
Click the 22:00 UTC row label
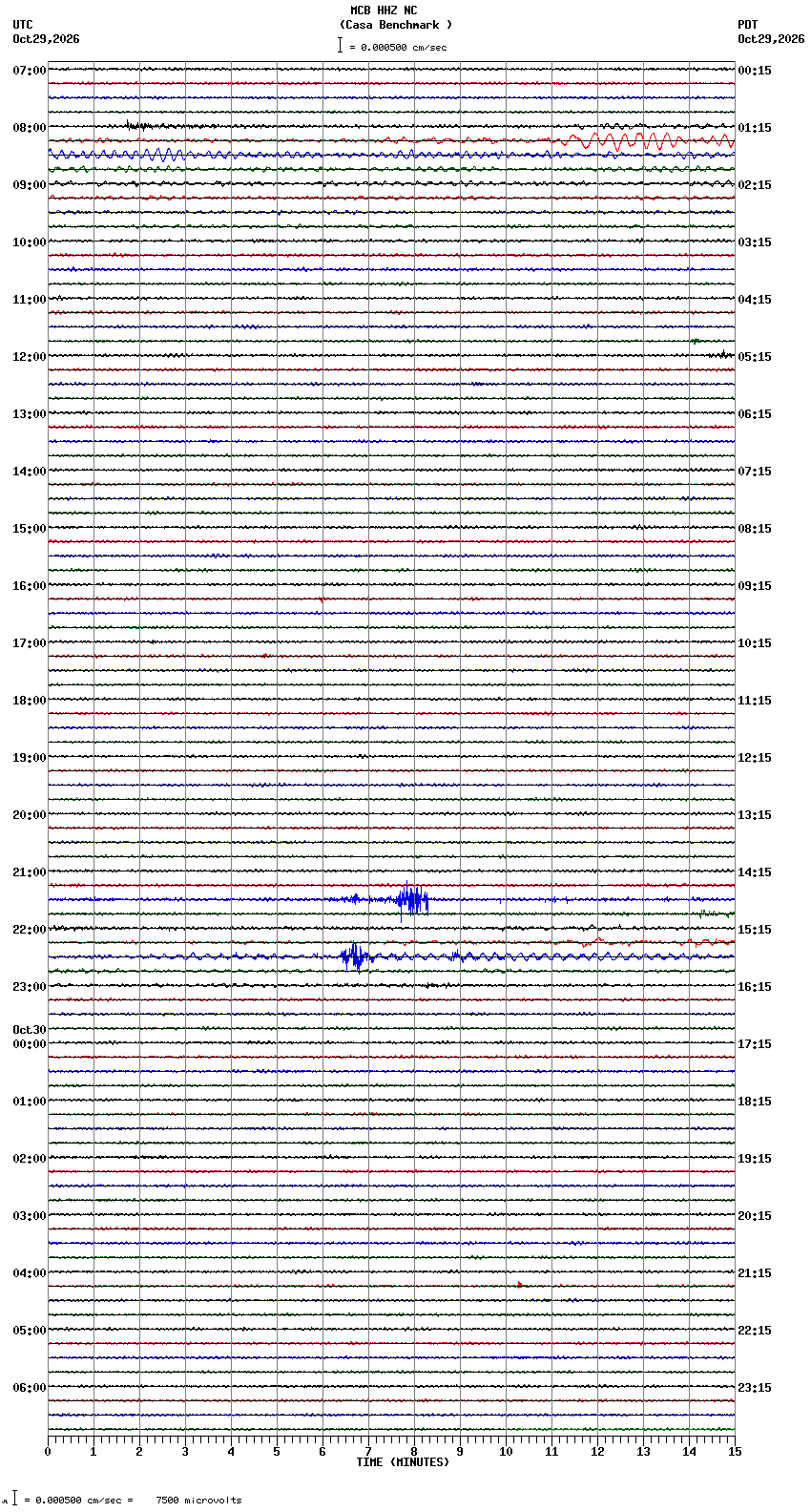29,930
